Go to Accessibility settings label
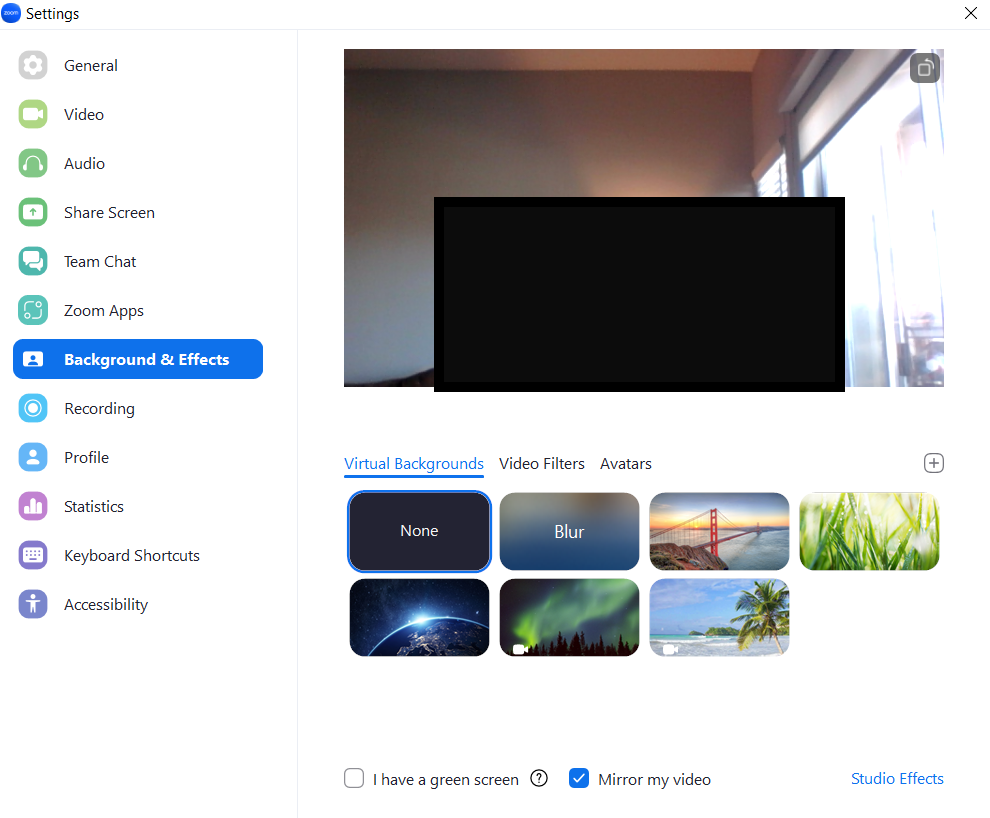The width and height of the screenshot is (990, 818). click(x=106, y=605)
